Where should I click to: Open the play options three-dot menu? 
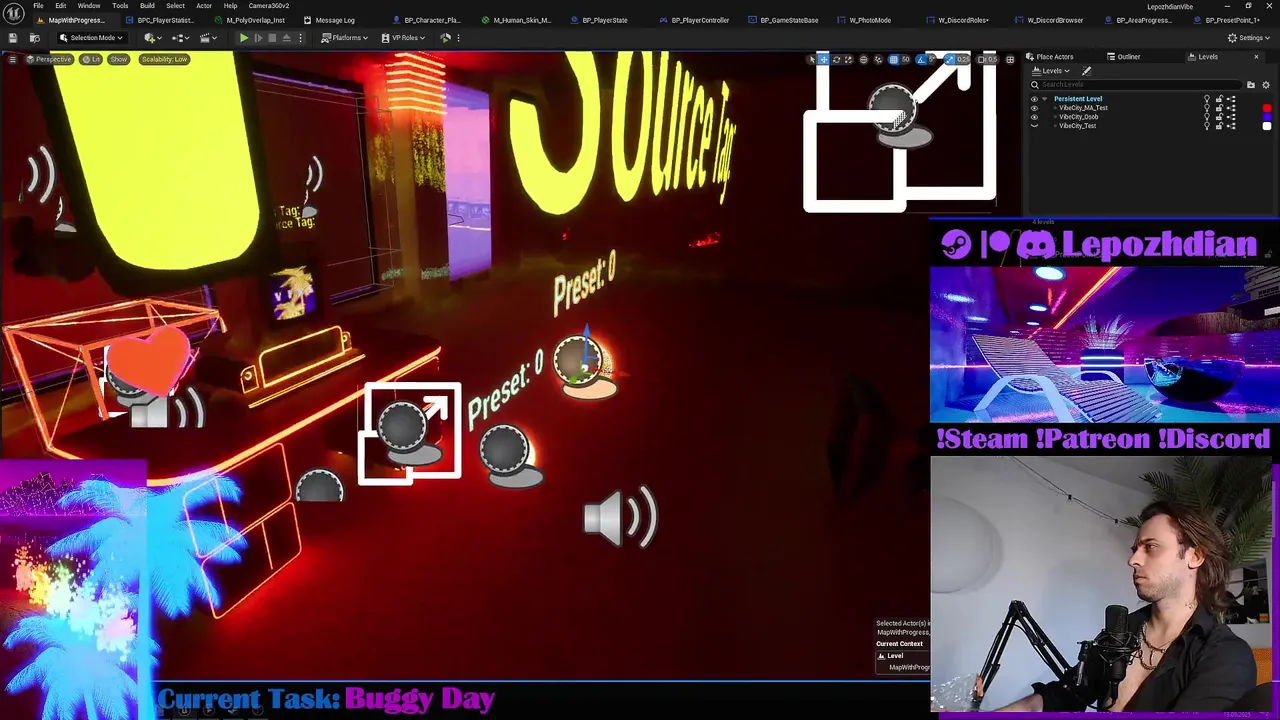300,38
